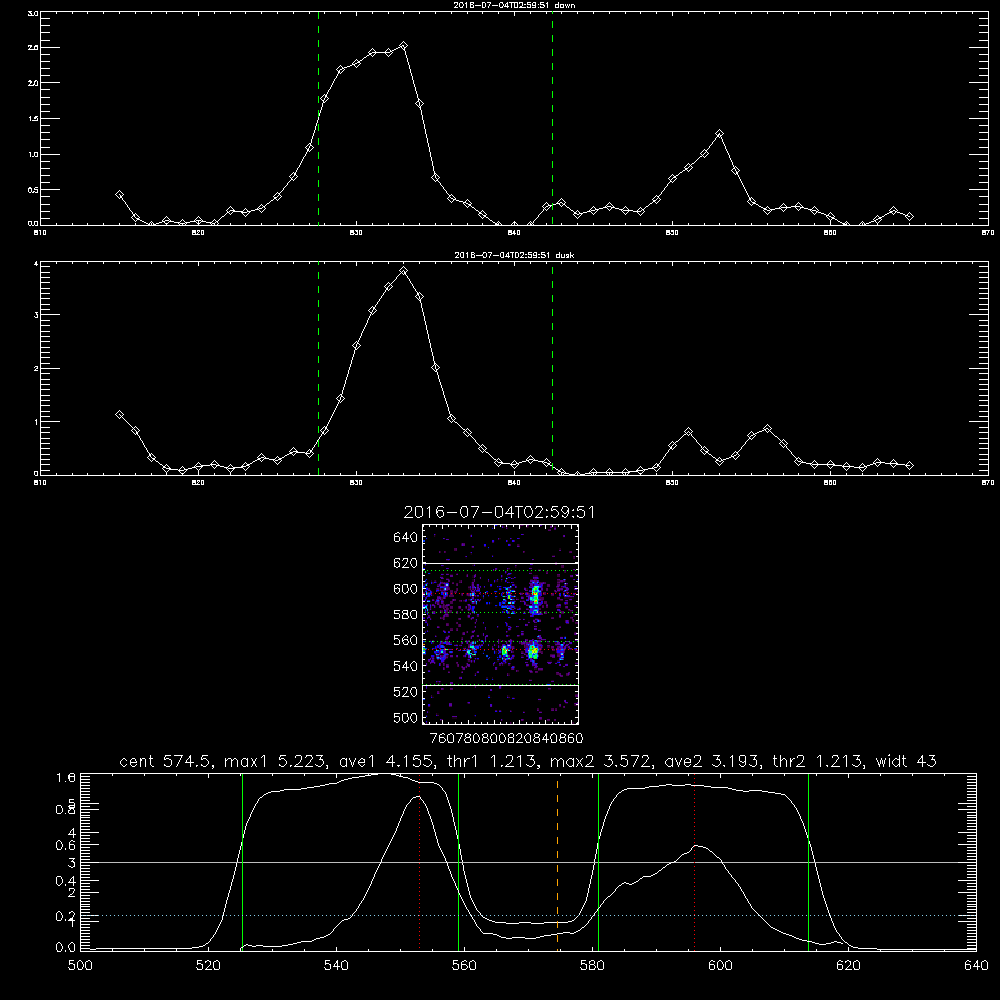Image resolution: width=1000 pixels, height=1000 pixels.
Task: Click the '2016-07-04T02:59:51 dawn' plot title
Action: (x=514, y=5)
